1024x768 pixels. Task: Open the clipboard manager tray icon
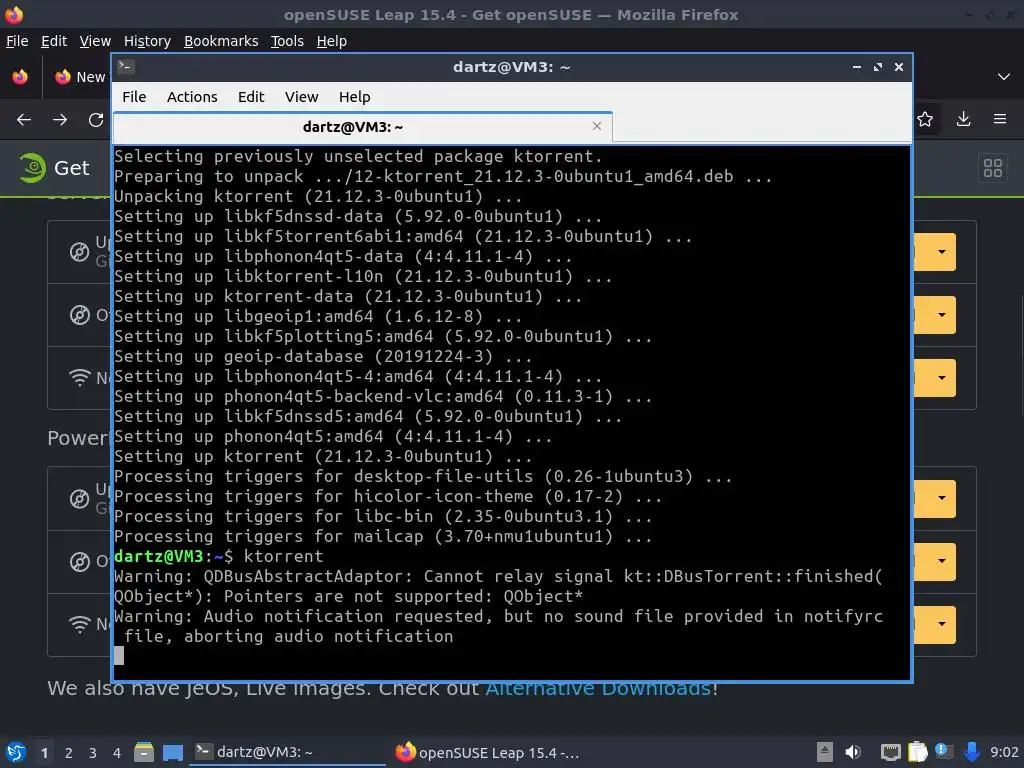[x=918, y=752]
